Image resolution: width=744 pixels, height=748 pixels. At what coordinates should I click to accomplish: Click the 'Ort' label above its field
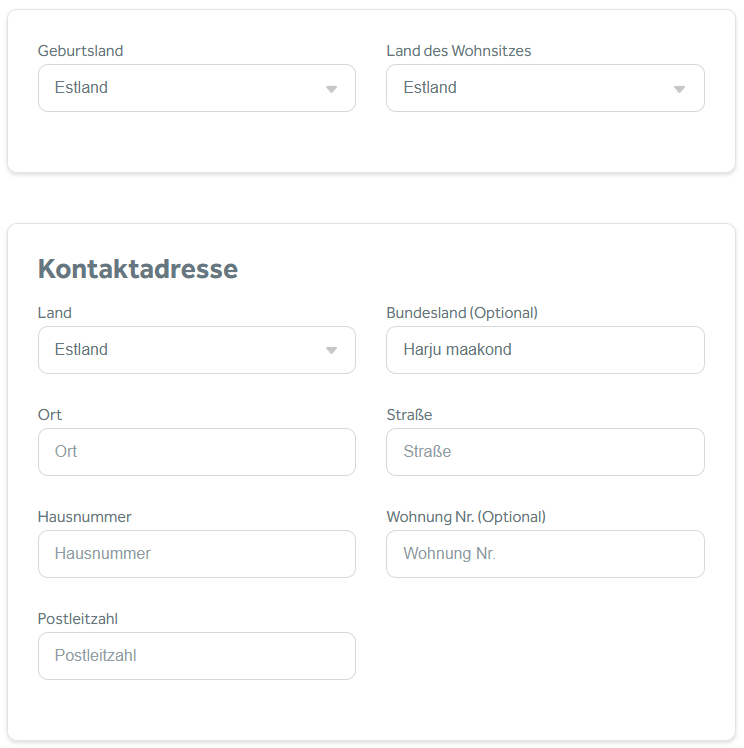click(50, 415)
